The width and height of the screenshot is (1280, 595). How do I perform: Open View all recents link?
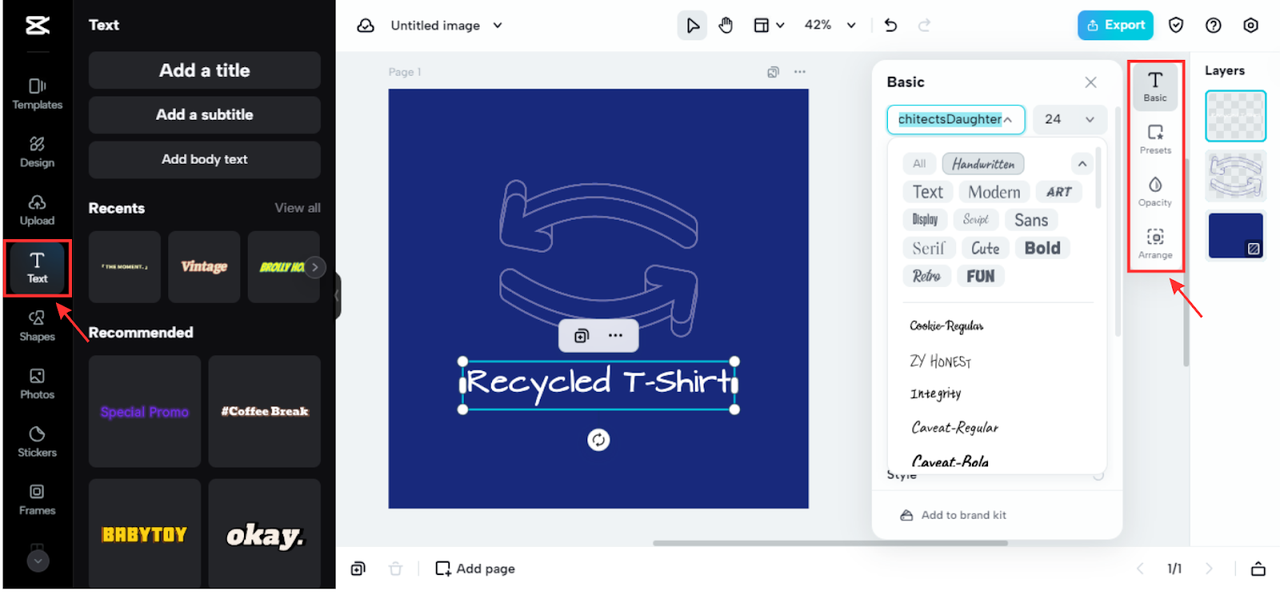(298, 208)
